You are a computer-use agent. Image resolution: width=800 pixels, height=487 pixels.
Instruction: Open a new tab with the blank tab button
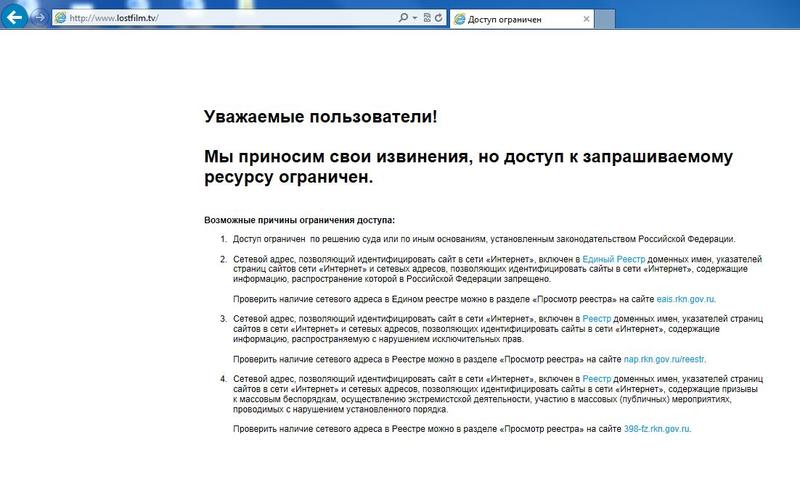(605, 19)
